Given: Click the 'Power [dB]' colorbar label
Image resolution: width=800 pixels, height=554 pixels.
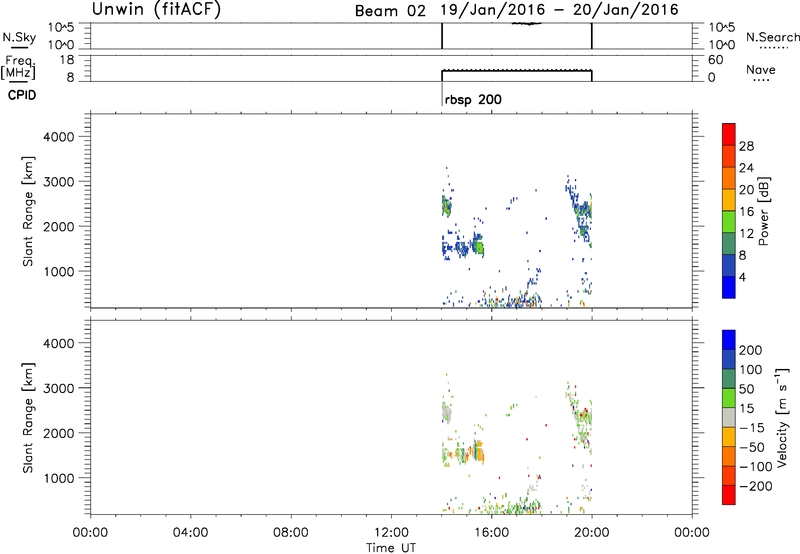Looking at the screenshot, I should coord(764,211).
